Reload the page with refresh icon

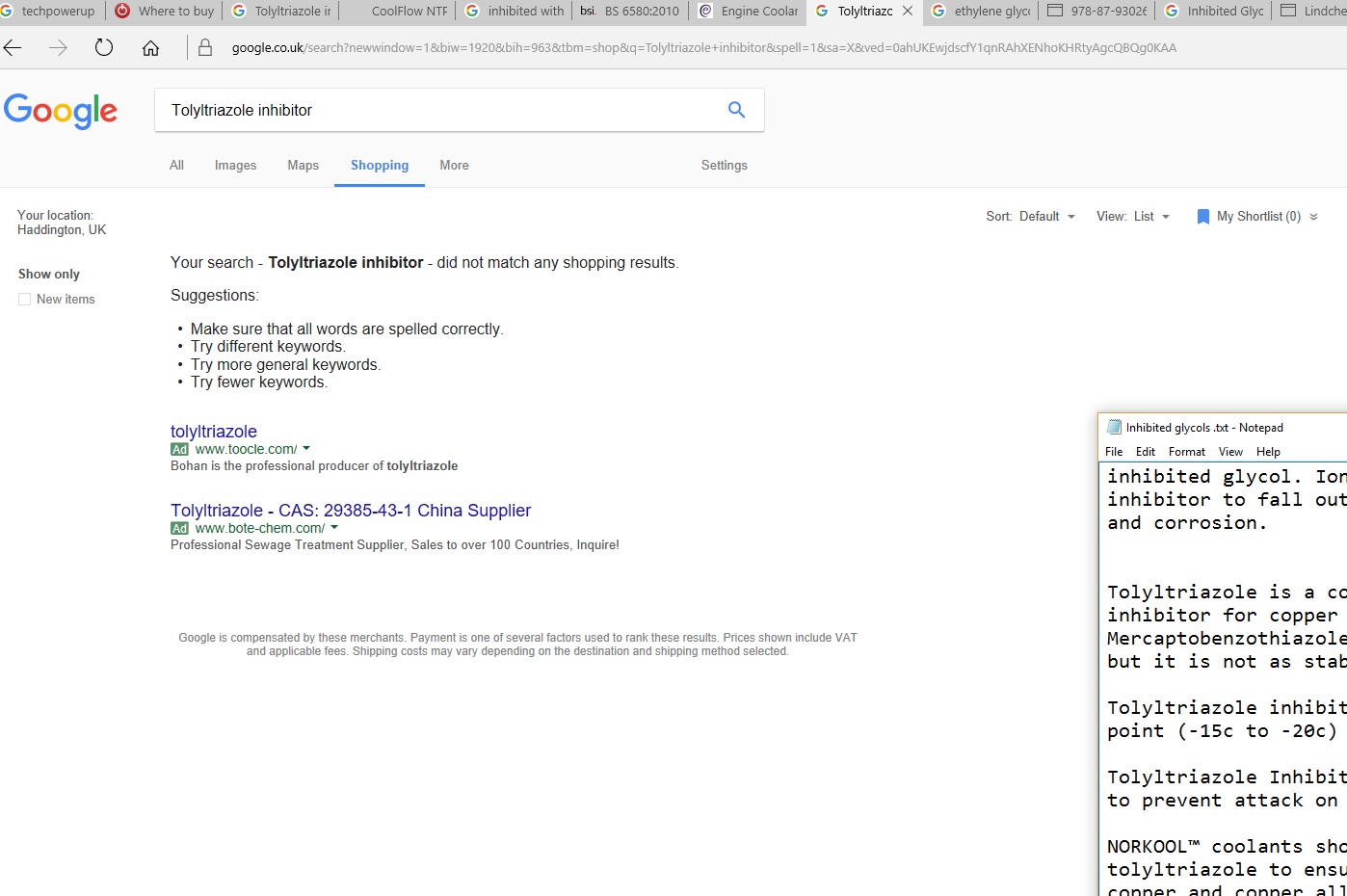pyautogui.click(x=104, y=48)
